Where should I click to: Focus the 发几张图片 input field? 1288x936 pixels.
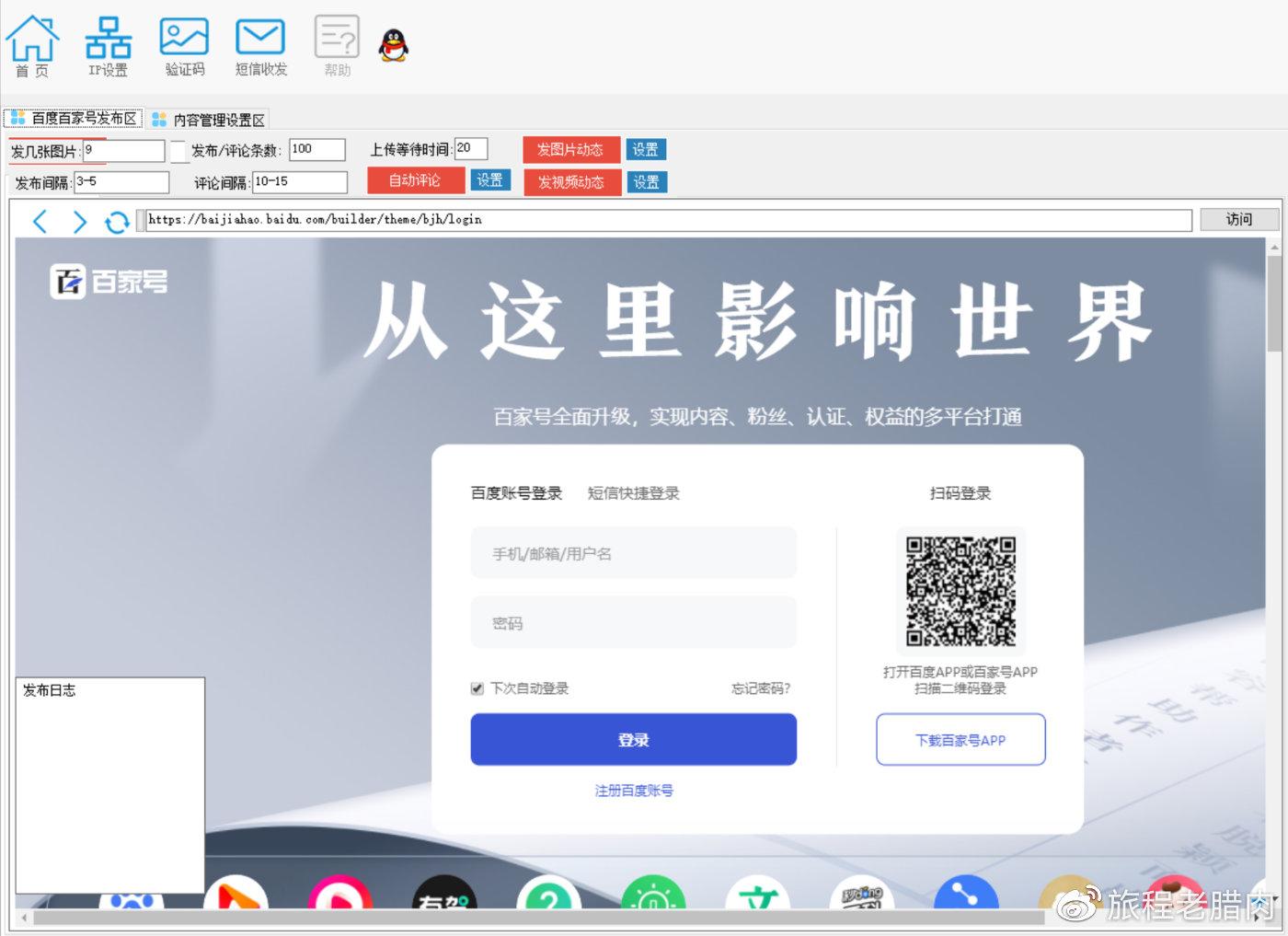tap(123, 151)
